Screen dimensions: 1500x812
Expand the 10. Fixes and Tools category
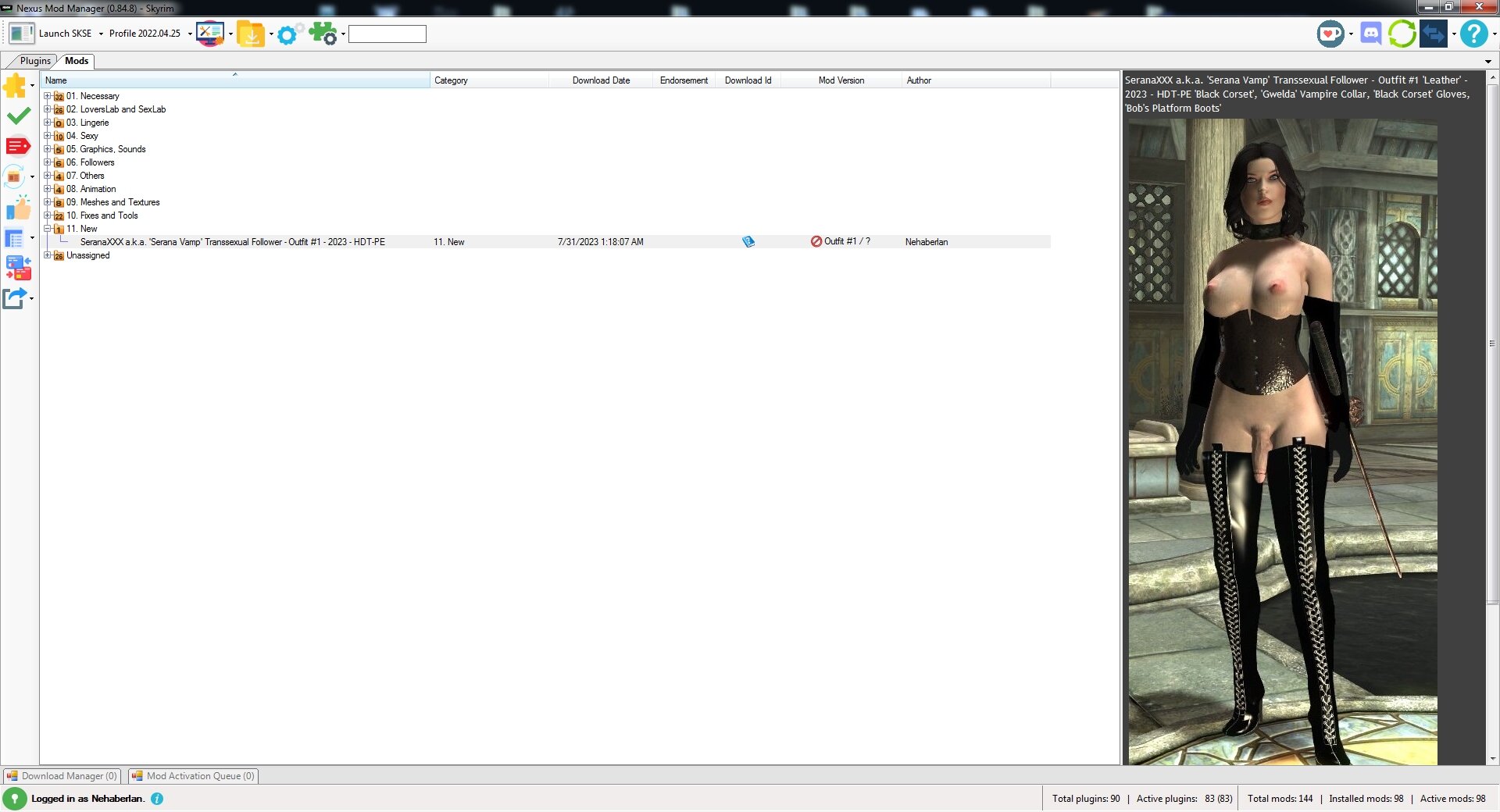(47, 215)
